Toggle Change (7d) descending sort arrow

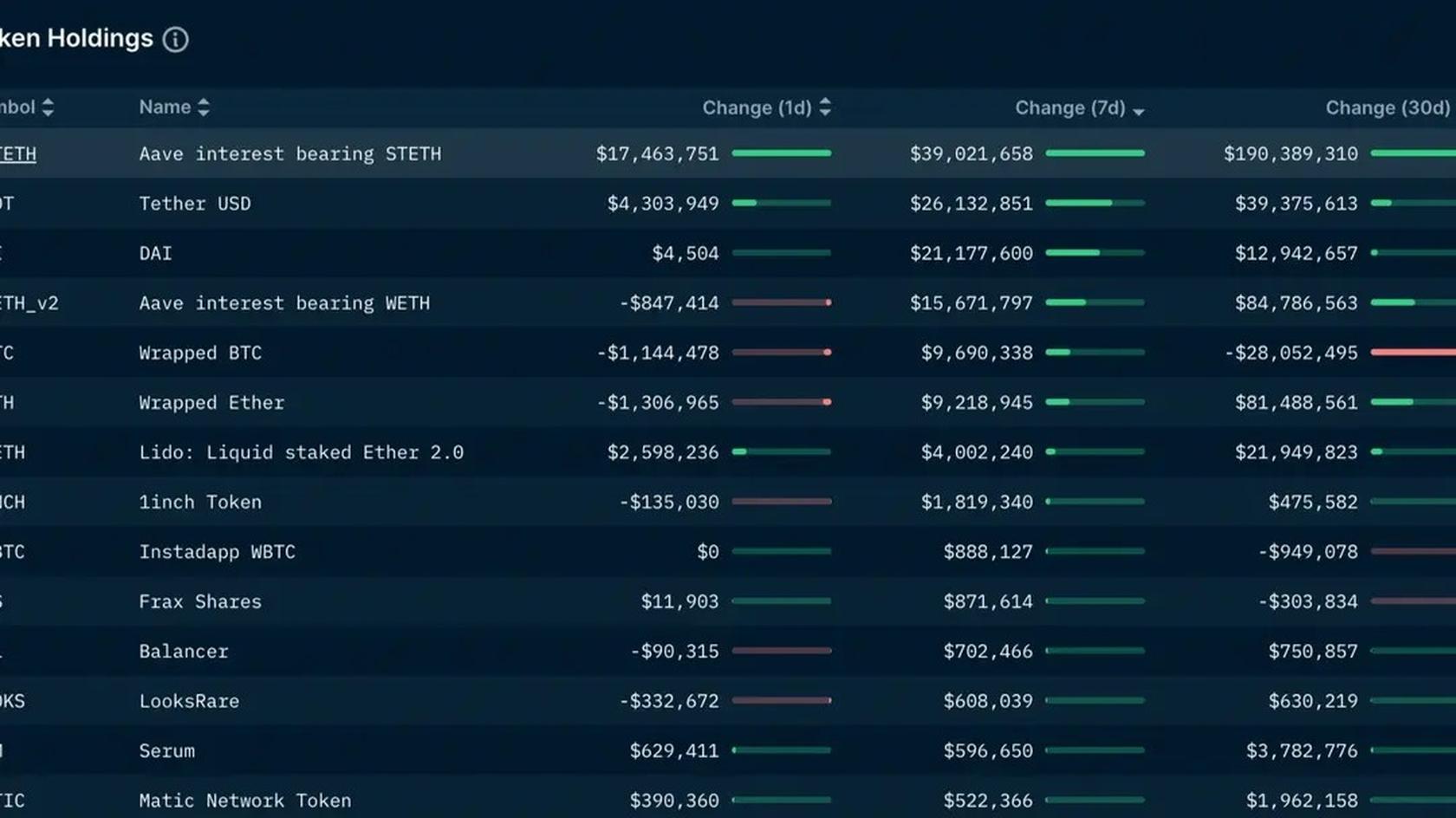[1139, 111]
